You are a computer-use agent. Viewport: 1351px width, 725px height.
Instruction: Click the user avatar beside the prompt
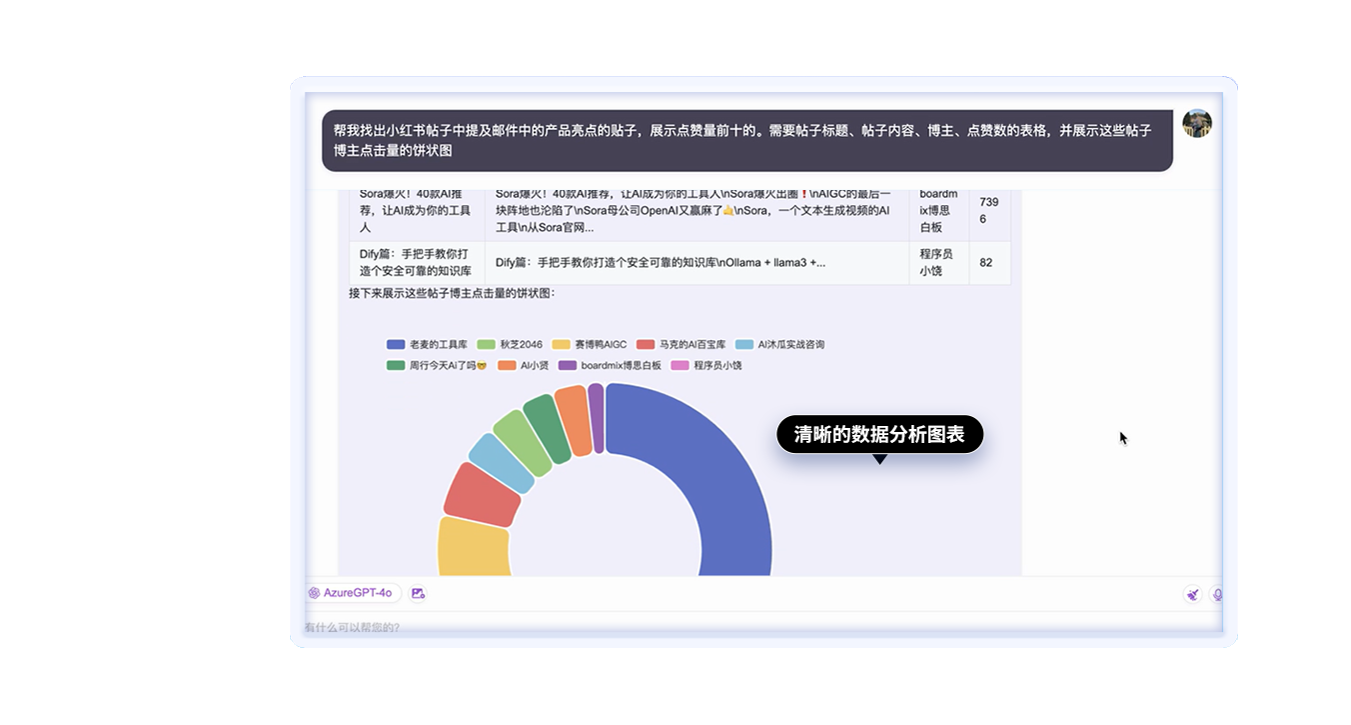coord(1197,124)
